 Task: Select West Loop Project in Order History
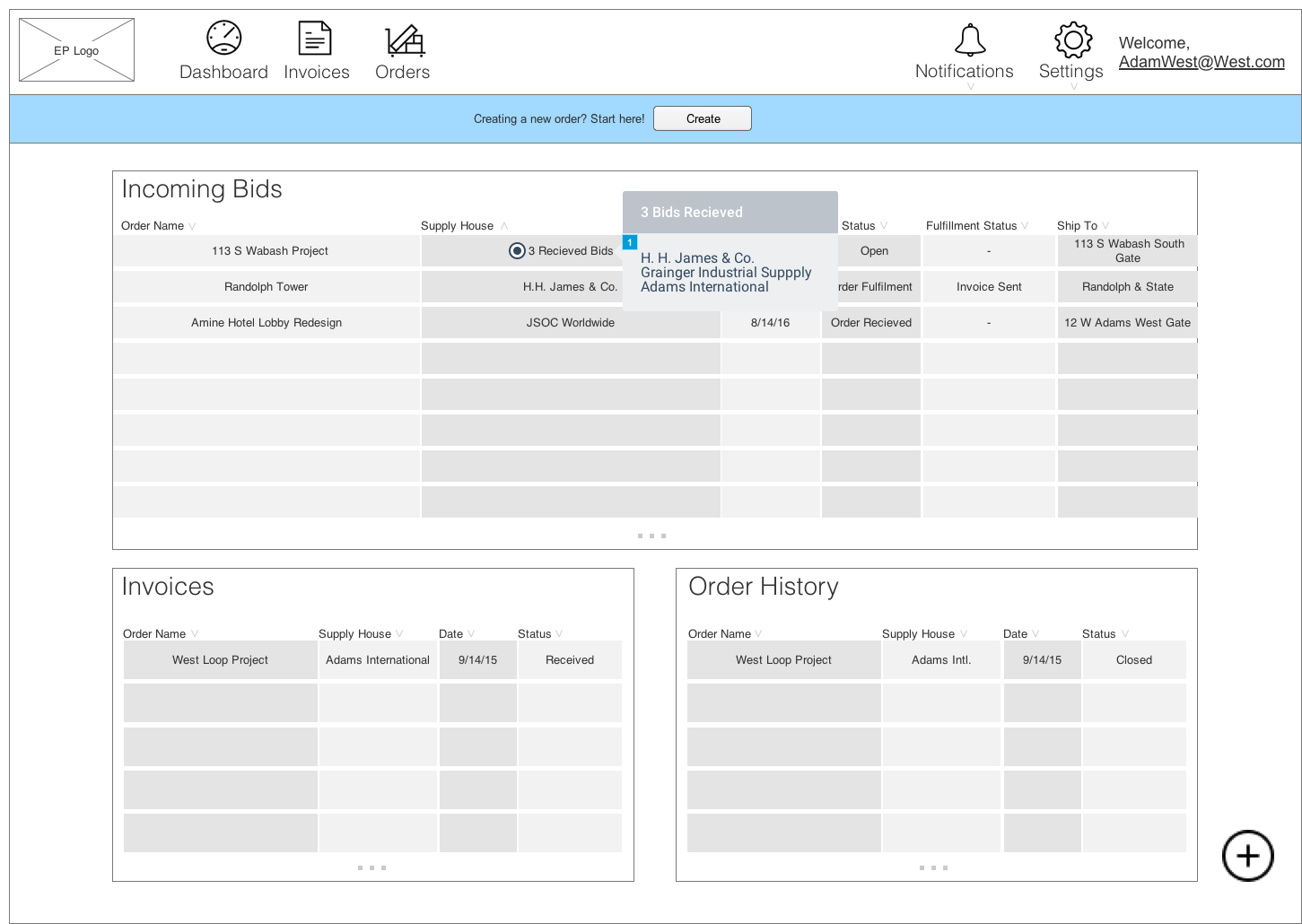(x=783, y=660)
